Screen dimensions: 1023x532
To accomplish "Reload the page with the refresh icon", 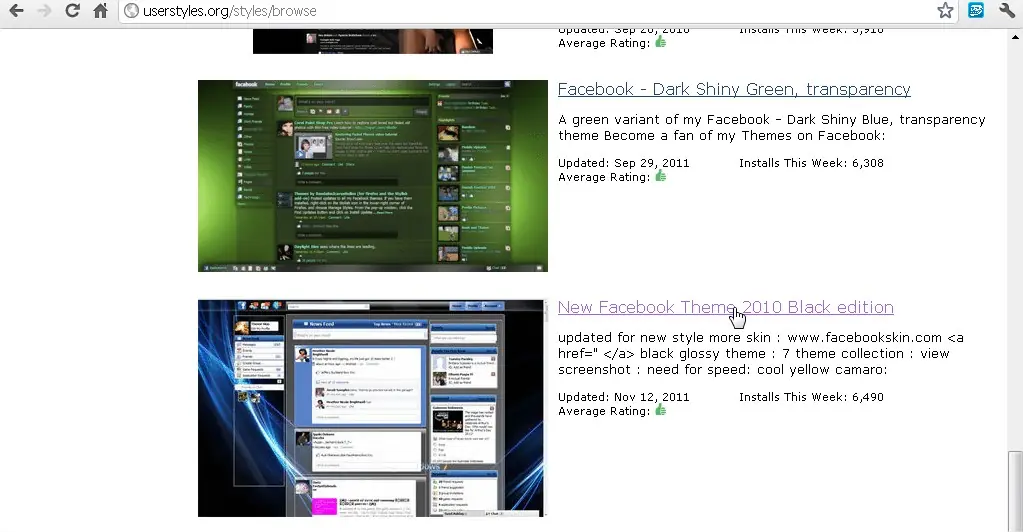I will (x=72, y=10).
